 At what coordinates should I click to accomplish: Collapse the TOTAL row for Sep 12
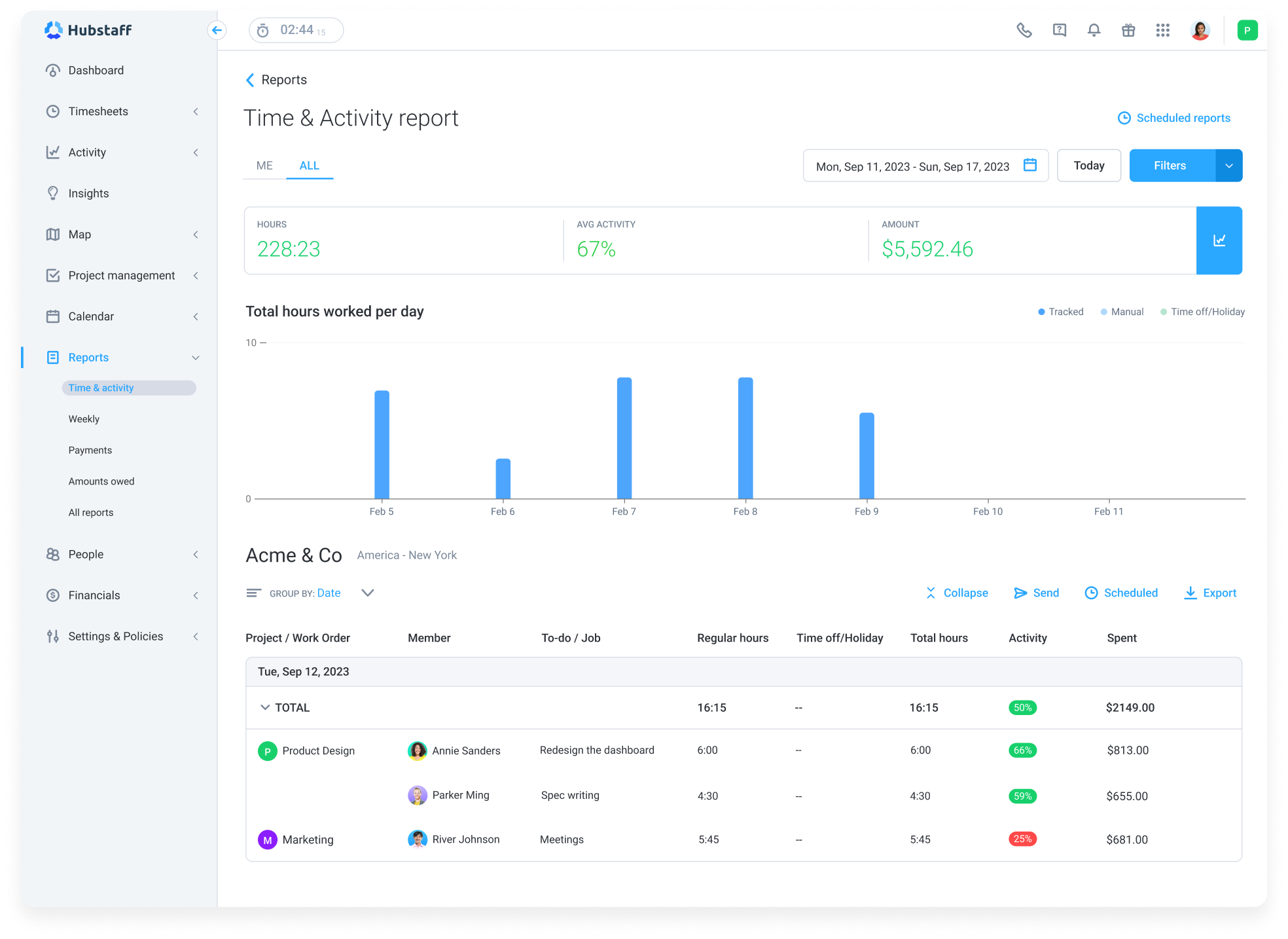point(266,707)
